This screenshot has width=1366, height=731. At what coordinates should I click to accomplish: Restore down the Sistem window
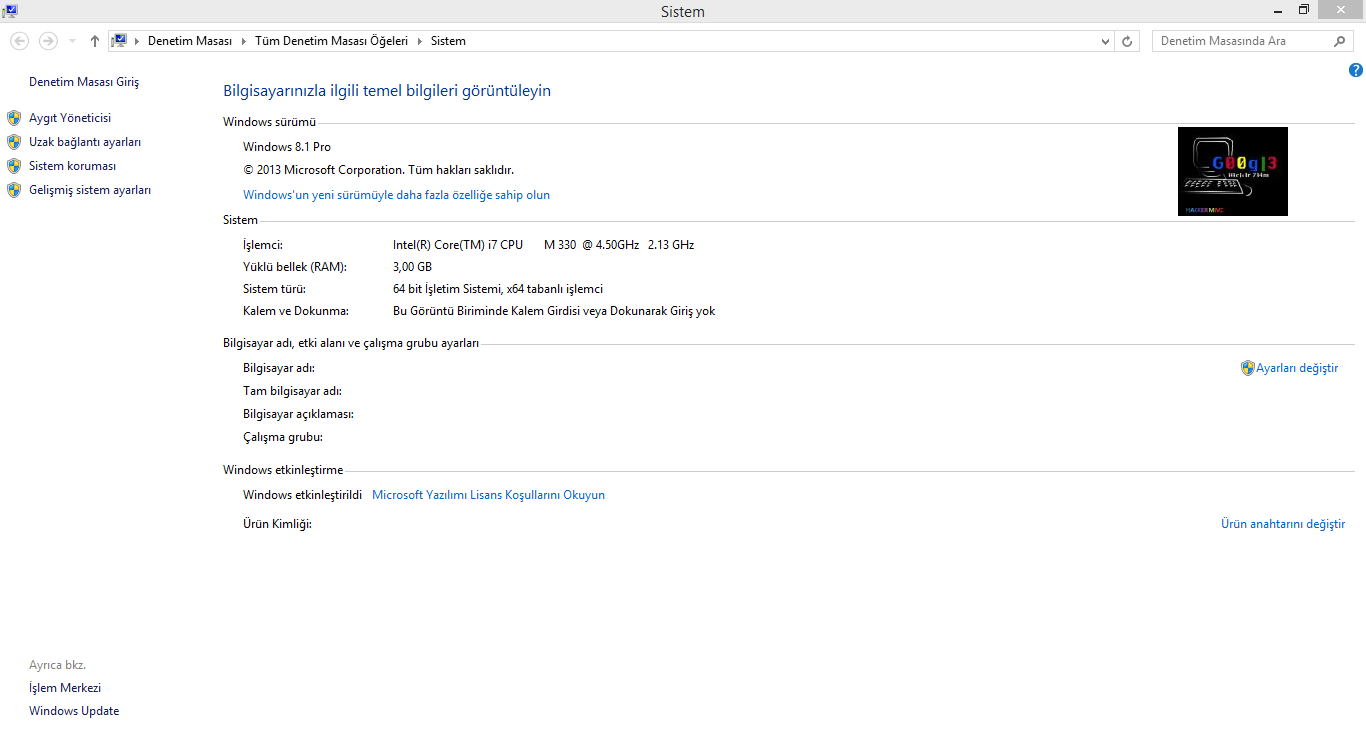(x=1304, y=10)
